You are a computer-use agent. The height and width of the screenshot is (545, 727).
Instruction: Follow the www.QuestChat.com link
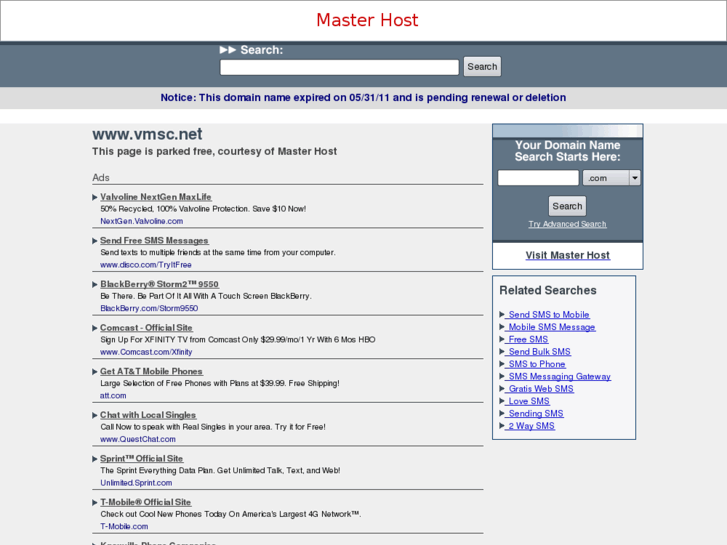[x=138, y=439]
